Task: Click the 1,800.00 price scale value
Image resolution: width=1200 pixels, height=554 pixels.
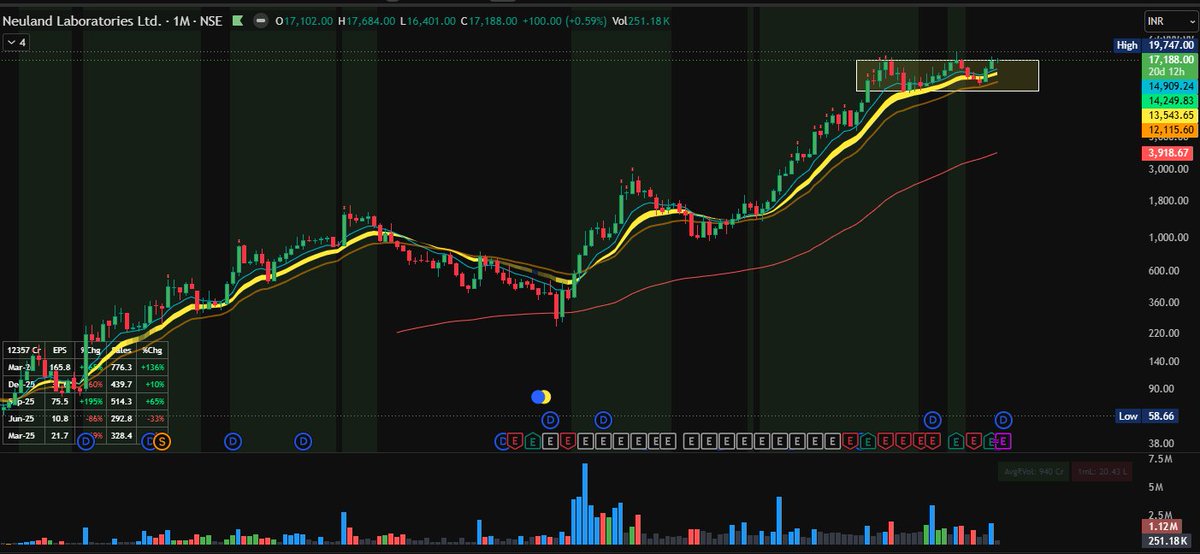Action: click(x=1169, y=201)
